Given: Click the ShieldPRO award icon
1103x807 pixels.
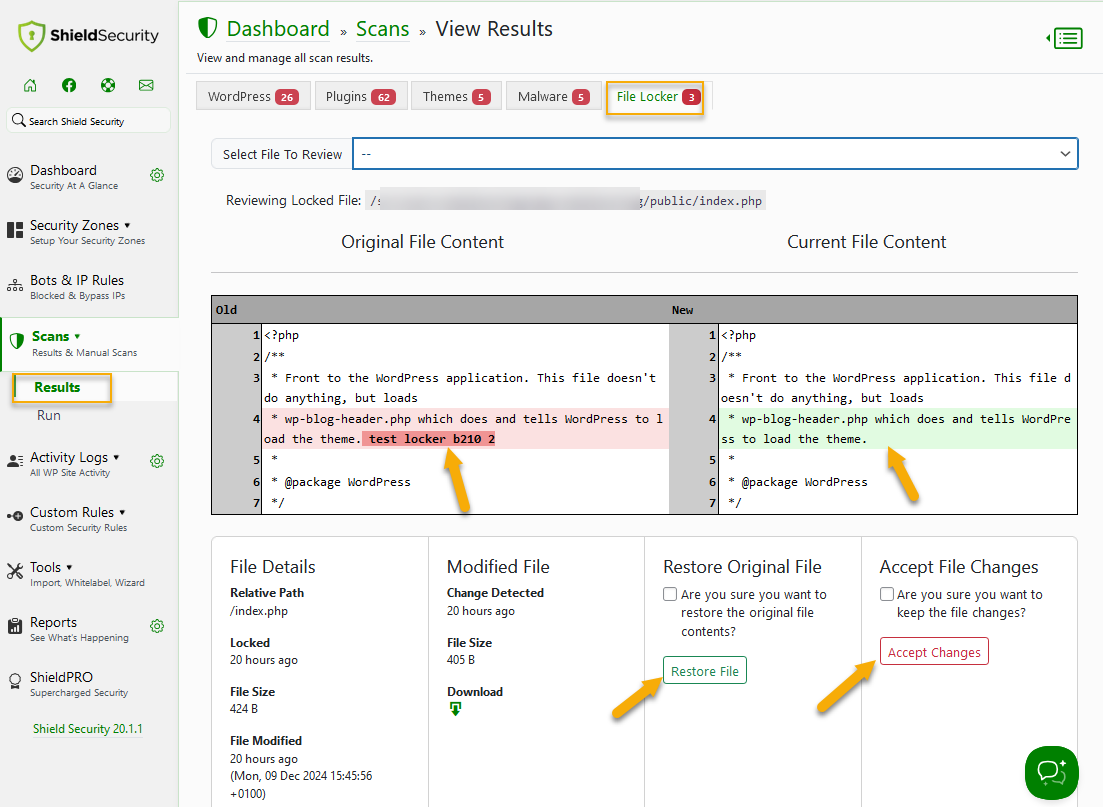Looking at the screenshot, I should coord(15,681).
